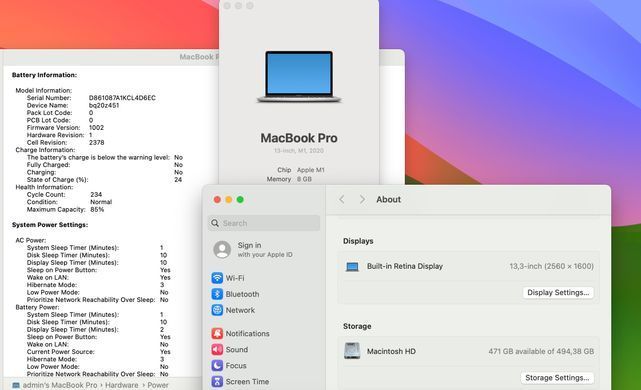
Task: Click the Built-in Retina Display icon
Action: tap(352, 267)
